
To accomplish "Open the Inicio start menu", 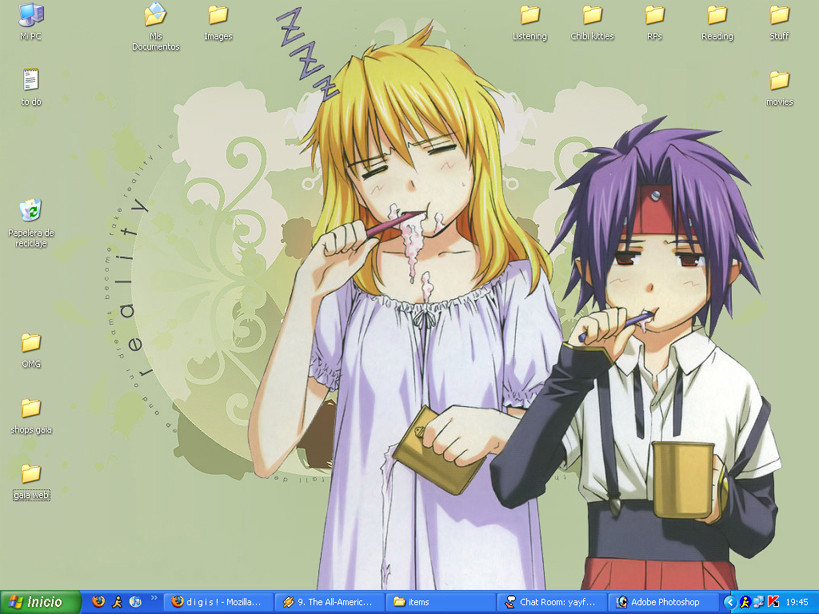I will tap(40, 602).
